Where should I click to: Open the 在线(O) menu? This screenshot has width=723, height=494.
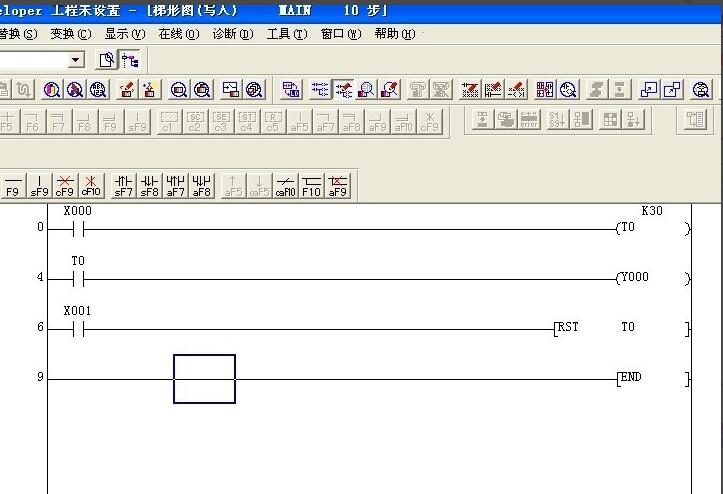coord(179,34)
